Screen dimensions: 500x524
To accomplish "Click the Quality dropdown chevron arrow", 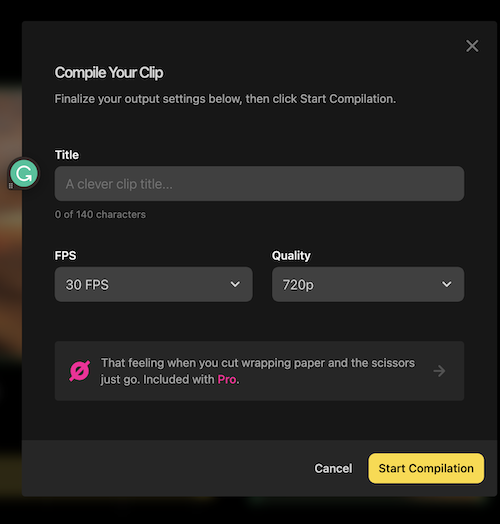I will 447,284.
